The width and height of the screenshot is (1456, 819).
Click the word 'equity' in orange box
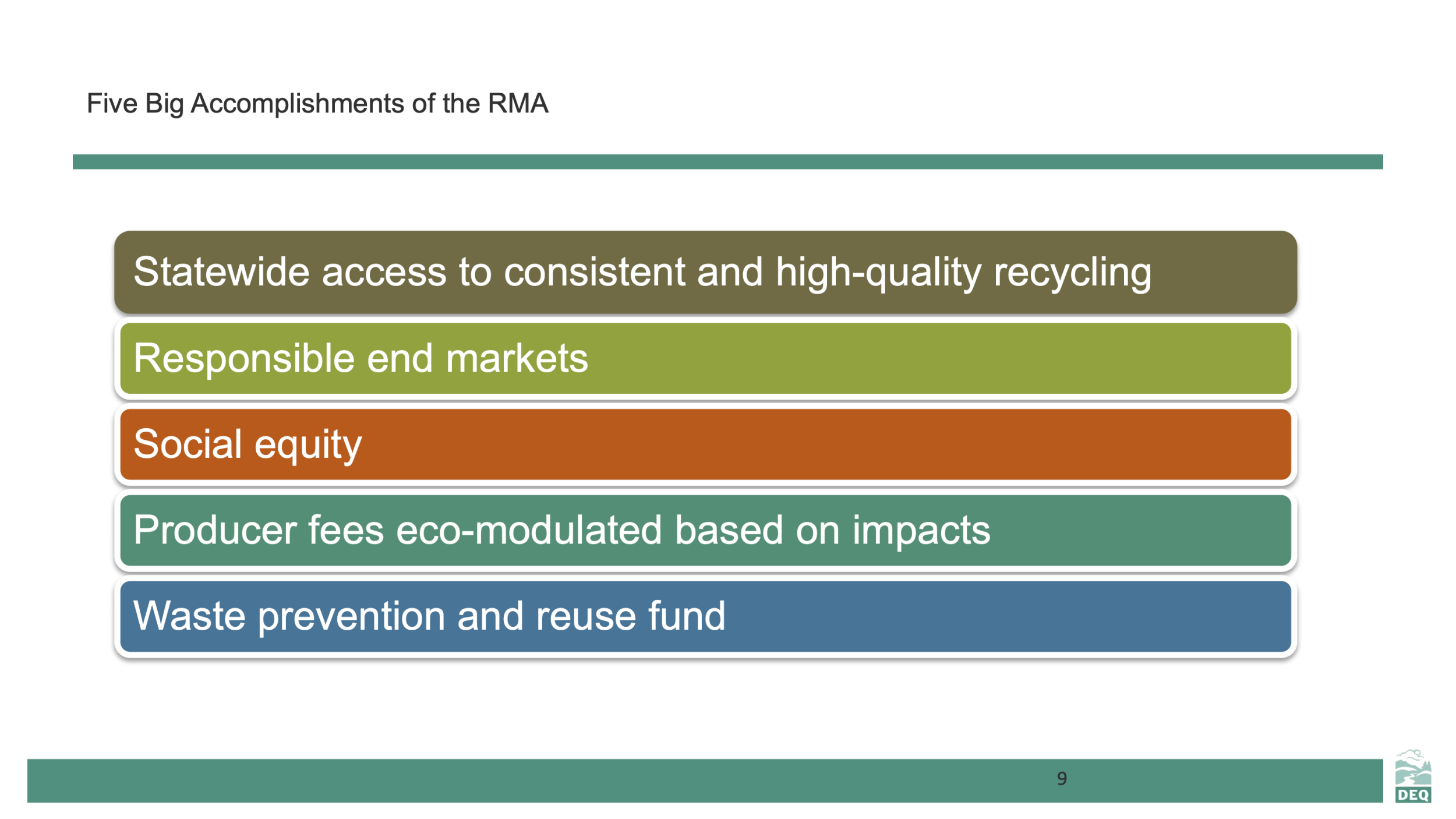[308, 444]
